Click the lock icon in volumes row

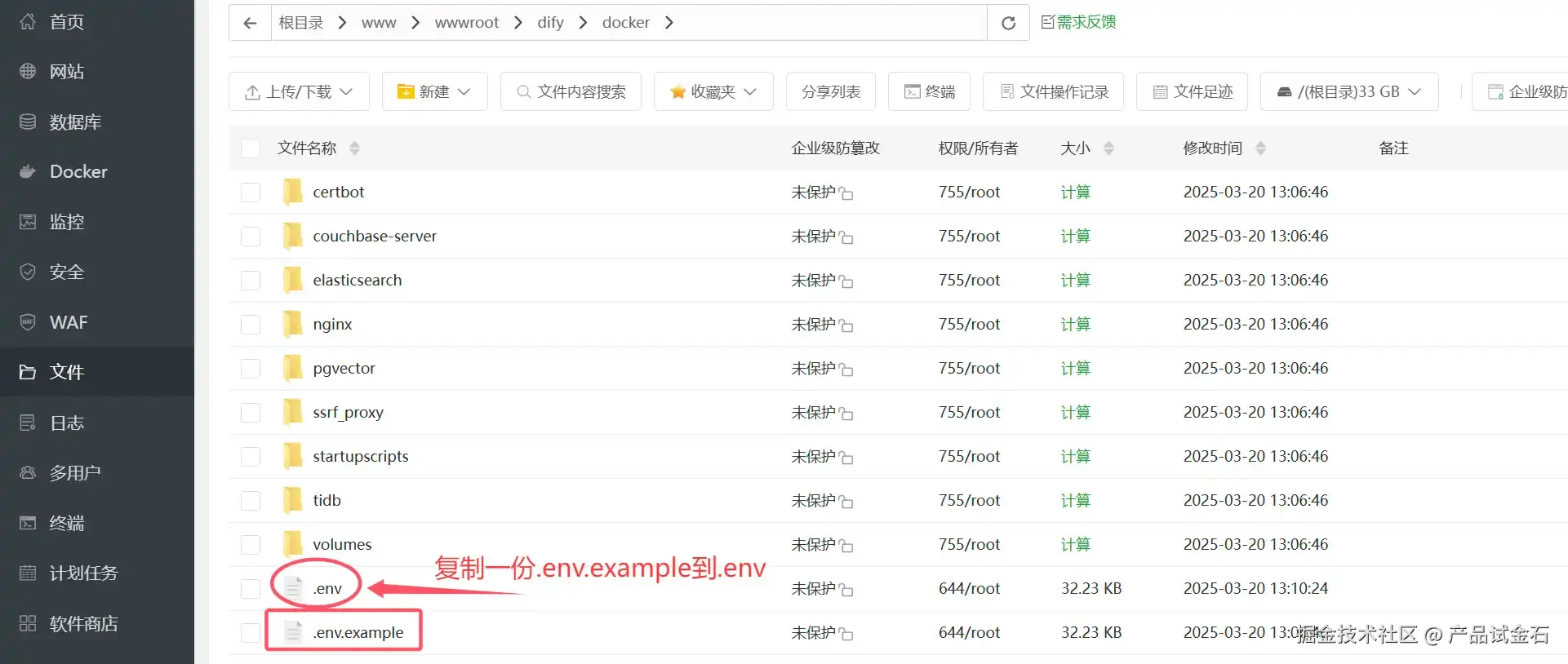coord(846,546)
